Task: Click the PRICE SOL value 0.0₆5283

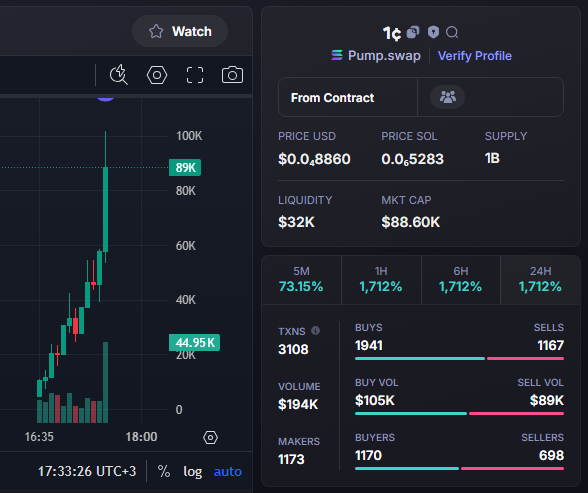Action: 412,159
